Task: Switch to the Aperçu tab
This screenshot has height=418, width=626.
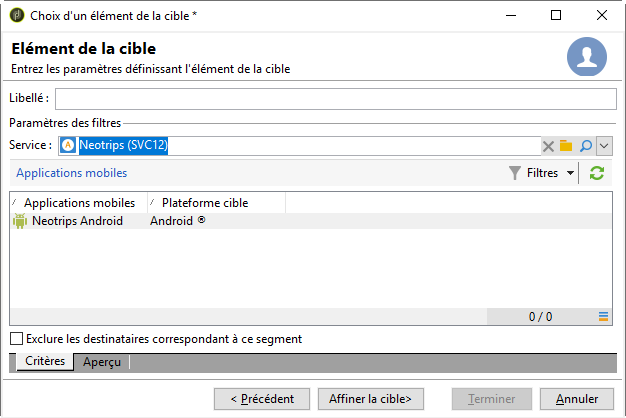Action: (x=102, y=362)
